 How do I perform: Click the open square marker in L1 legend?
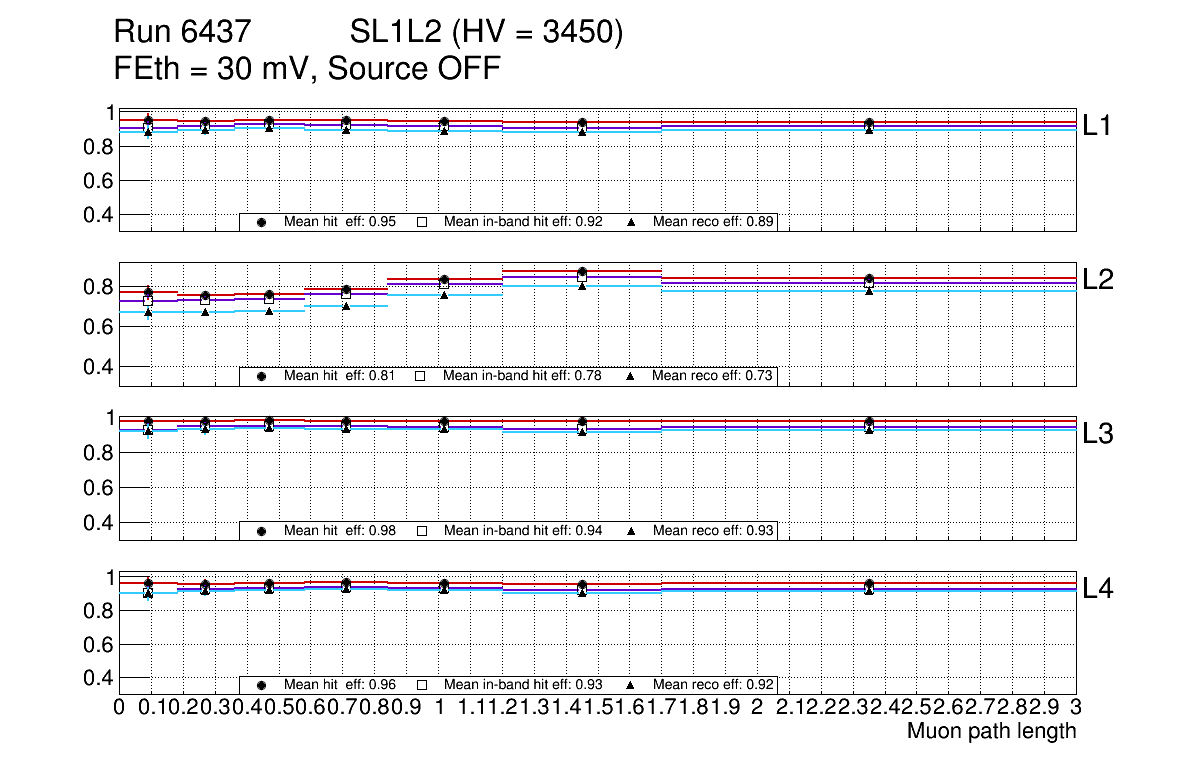pyautogui.click(x=421, y=222)
